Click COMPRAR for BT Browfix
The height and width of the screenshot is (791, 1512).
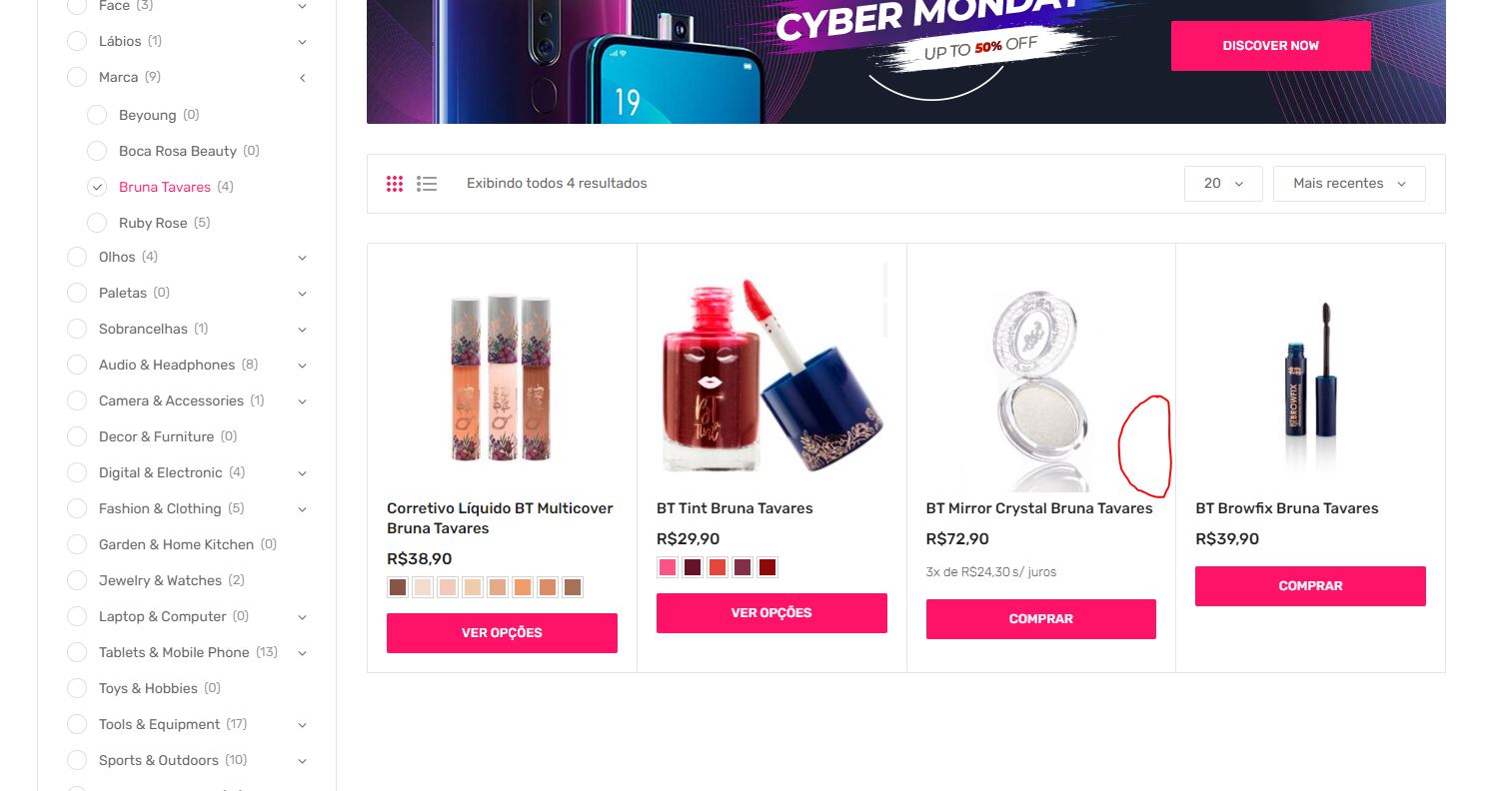[1310, 586]
